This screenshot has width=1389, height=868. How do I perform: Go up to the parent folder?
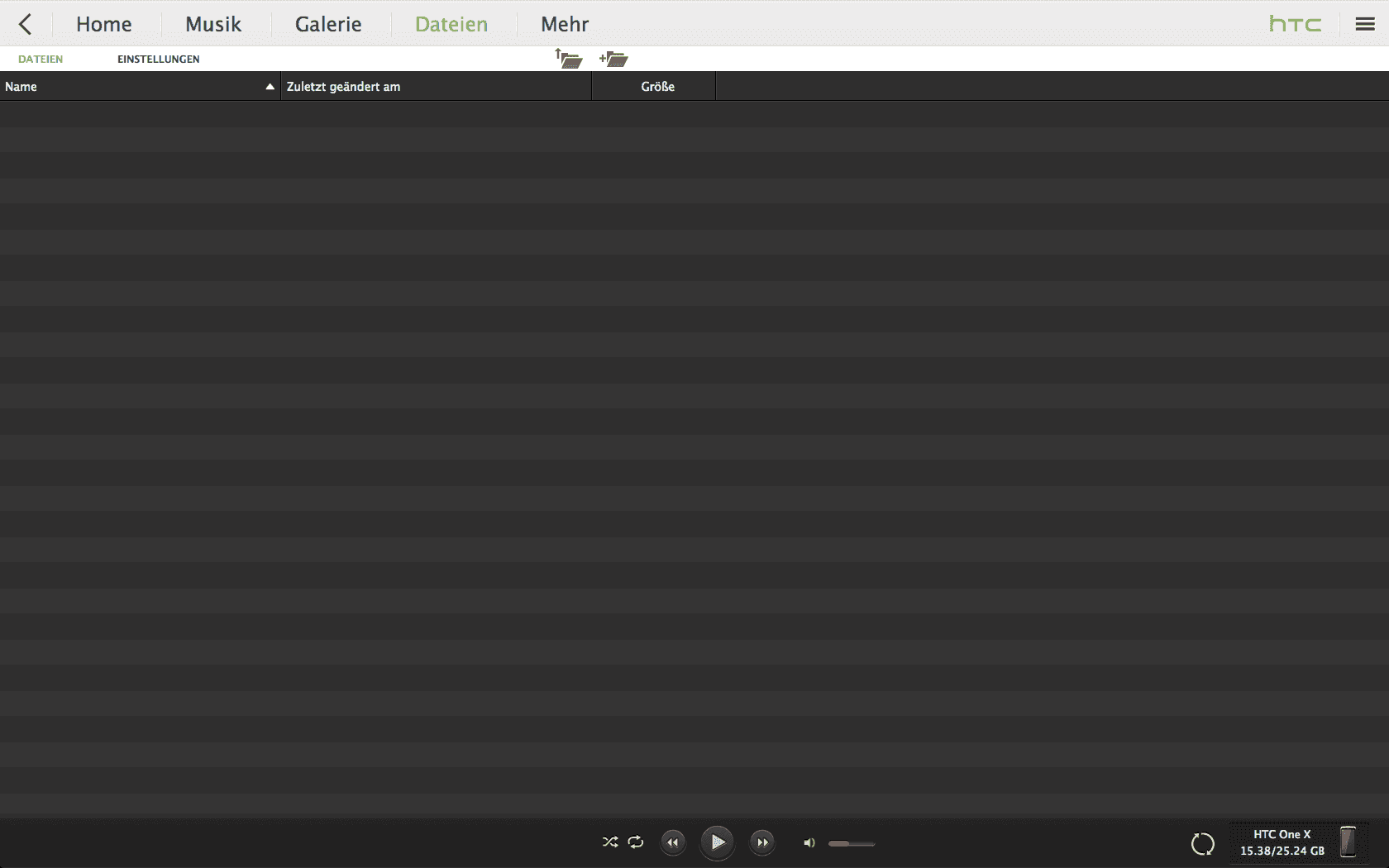(x=569, y=59)
